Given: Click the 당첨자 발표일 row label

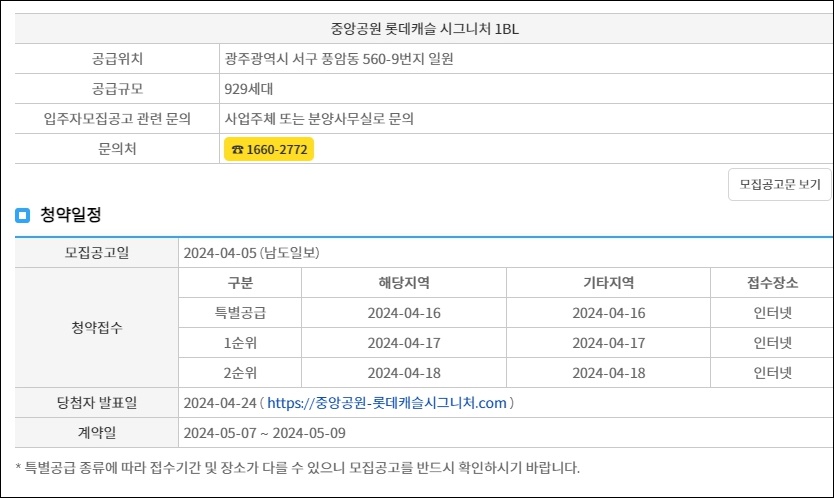Looking at the screenshot, I should pos(97,403).
